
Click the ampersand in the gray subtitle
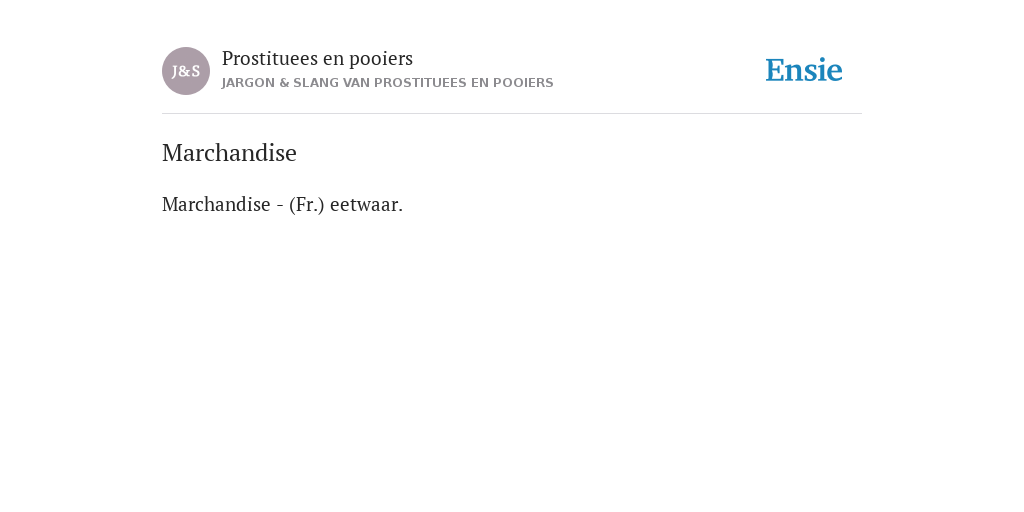(283, 83)
